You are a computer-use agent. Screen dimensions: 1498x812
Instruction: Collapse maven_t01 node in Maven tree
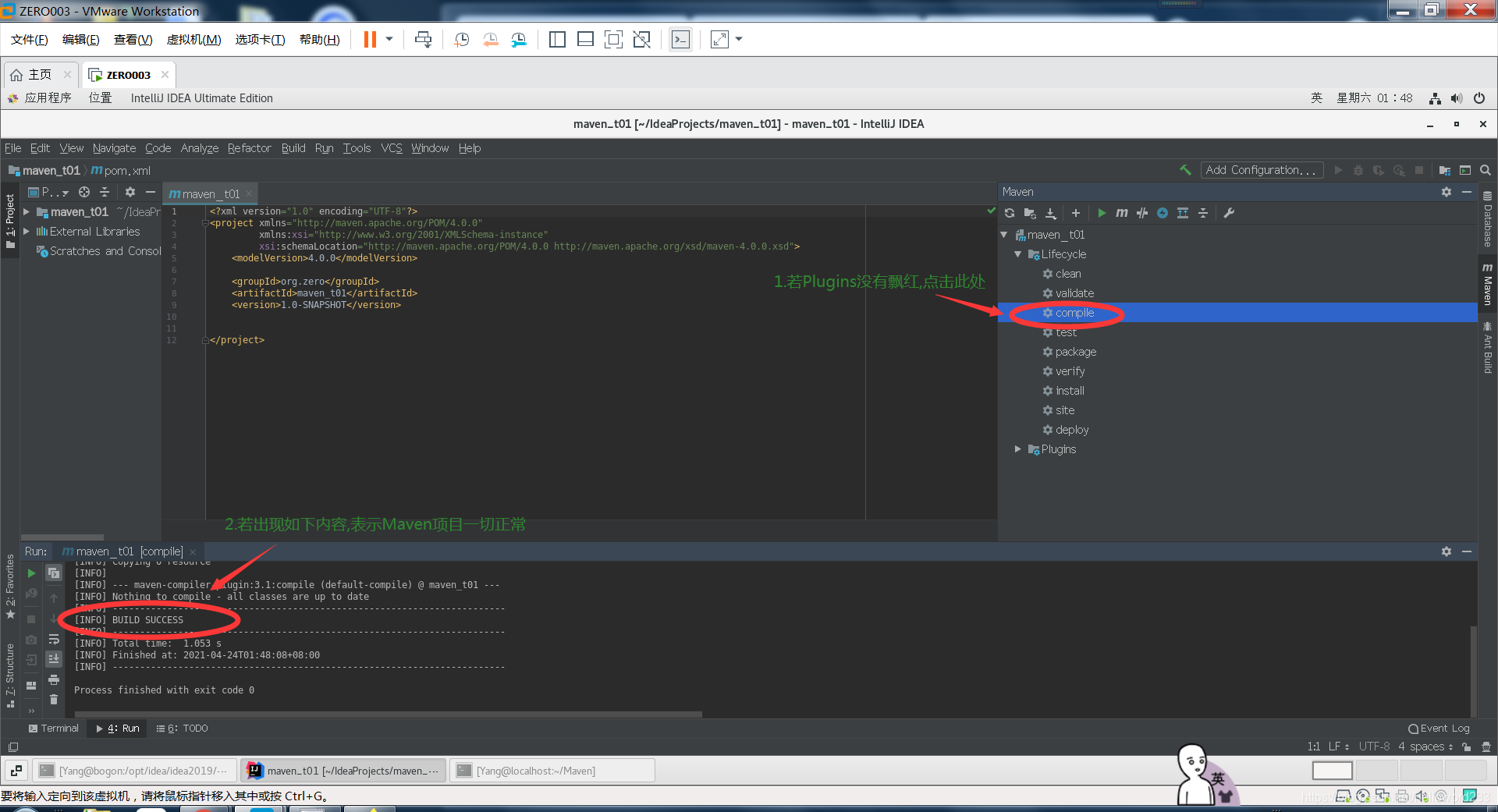click(1004, 235)
